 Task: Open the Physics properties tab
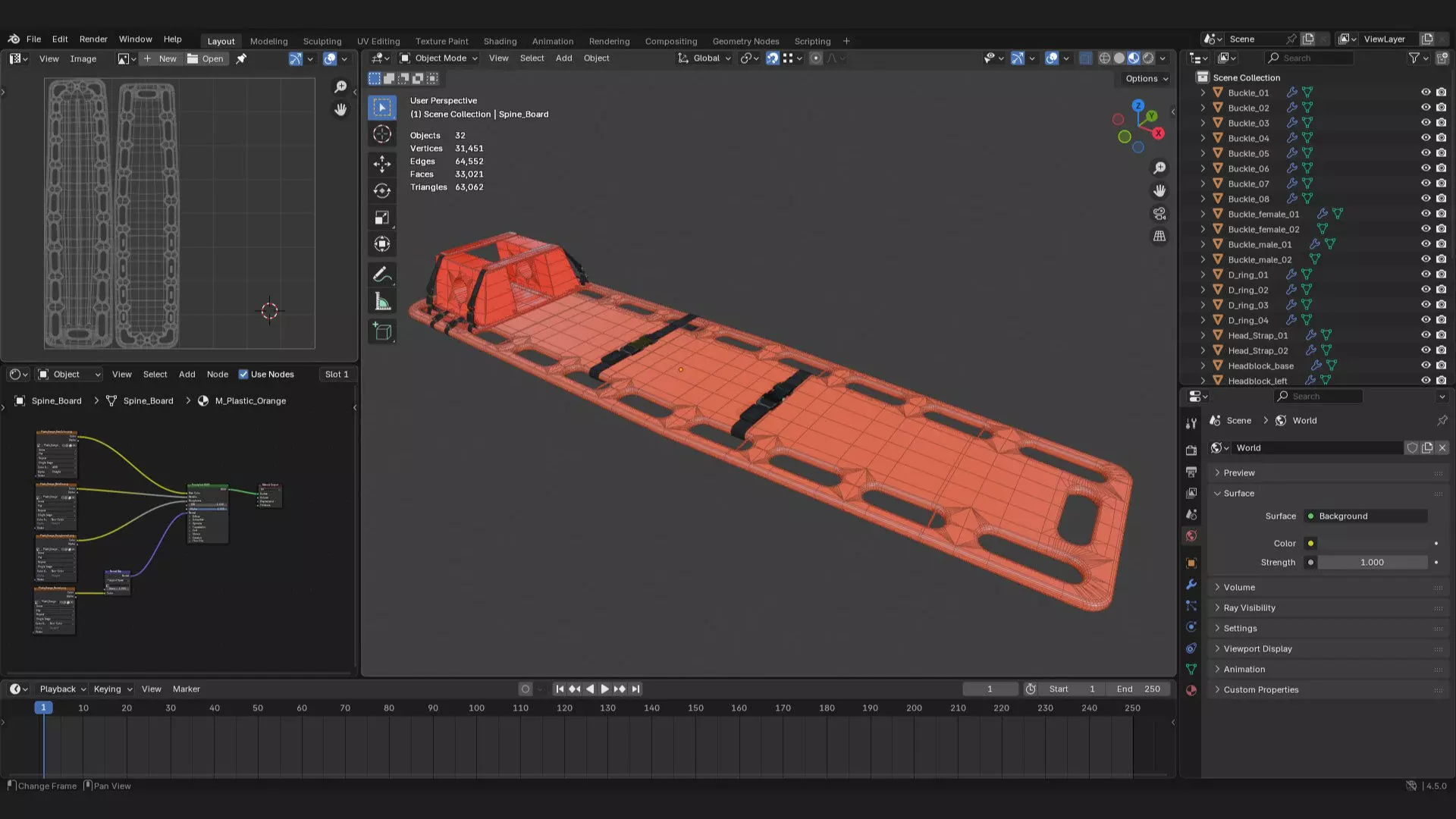1191,626
